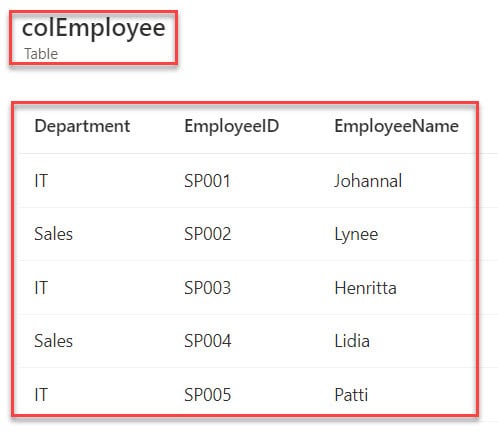Select the EmployeeID column header

[x=232, y=126]
